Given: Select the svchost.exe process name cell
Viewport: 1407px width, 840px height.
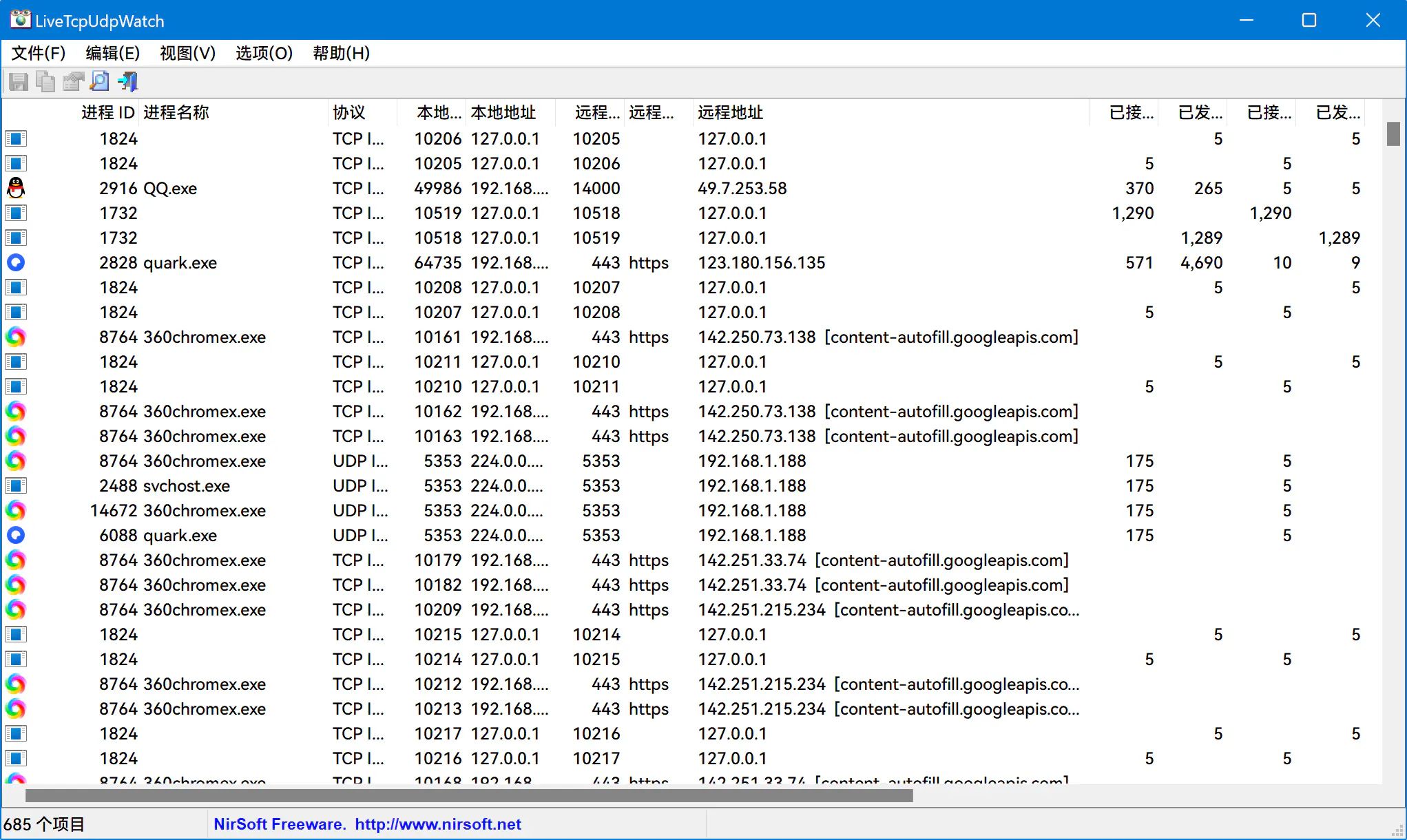Looking at the screenshot, I should pyautogui.click(x=187, y=485).
